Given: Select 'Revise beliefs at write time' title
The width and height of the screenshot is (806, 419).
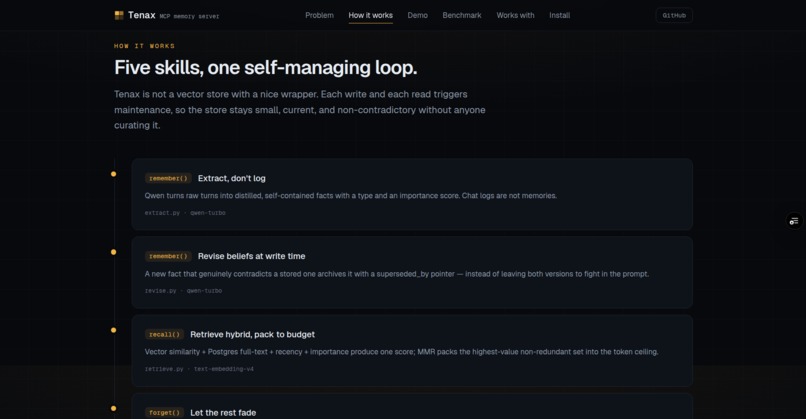Looking at the screenshot, I should [x=251, y=256].
